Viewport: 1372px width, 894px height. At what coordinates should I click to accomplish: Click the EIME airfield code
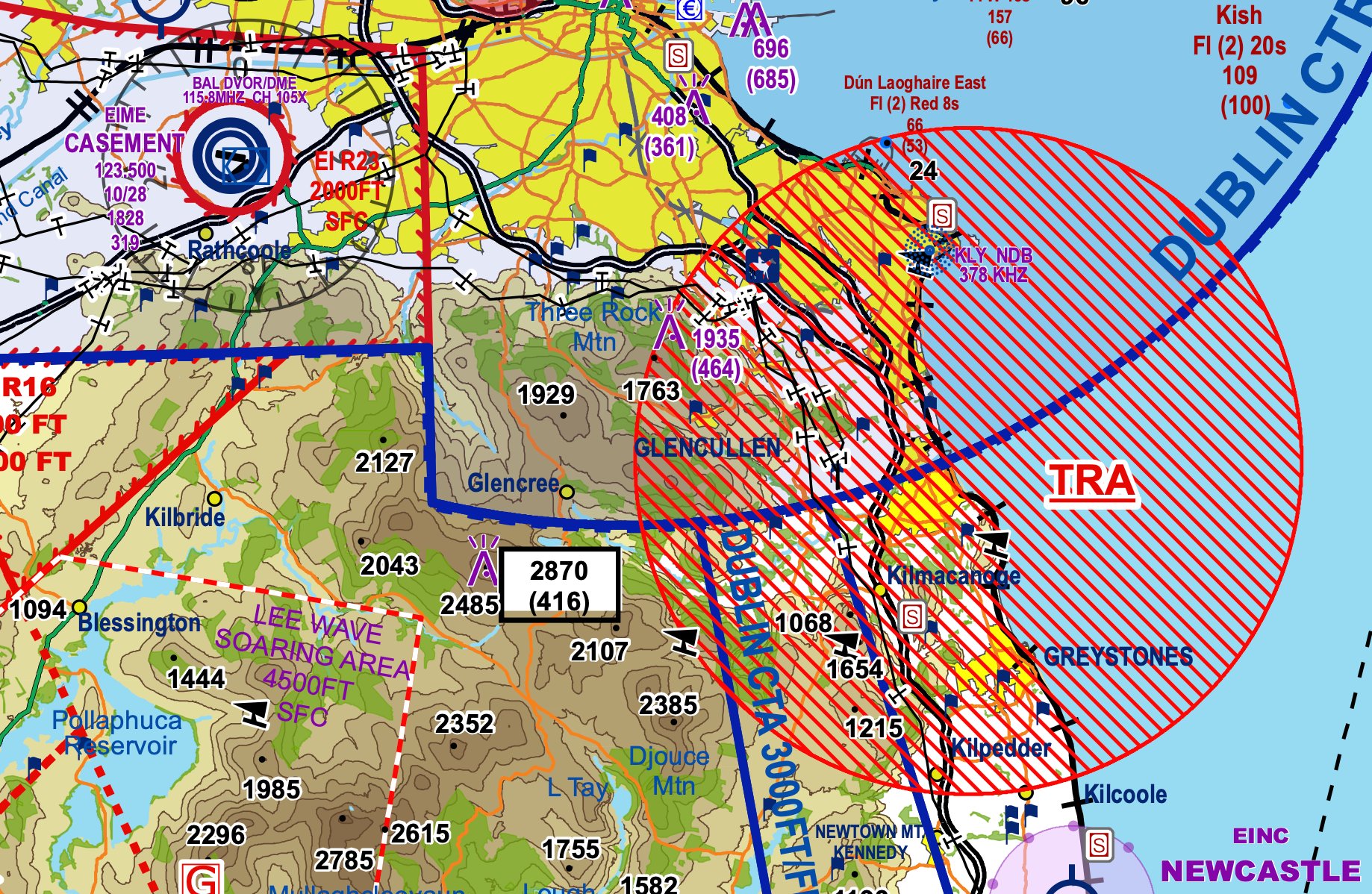tap(125, 116)
